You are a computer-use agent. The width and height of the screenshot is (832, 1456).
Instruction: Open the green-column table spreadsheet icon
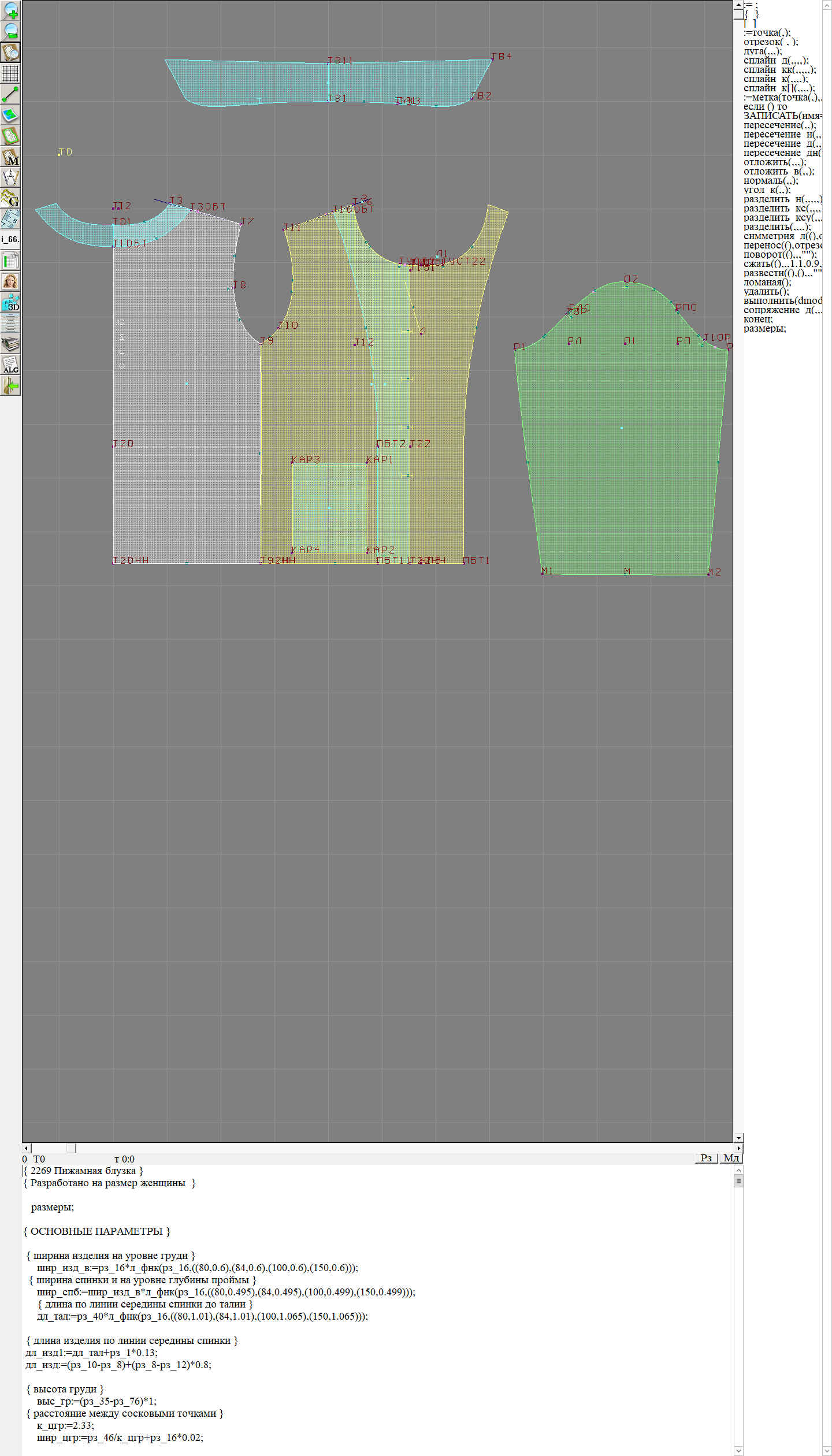click(x=10, y=261)
